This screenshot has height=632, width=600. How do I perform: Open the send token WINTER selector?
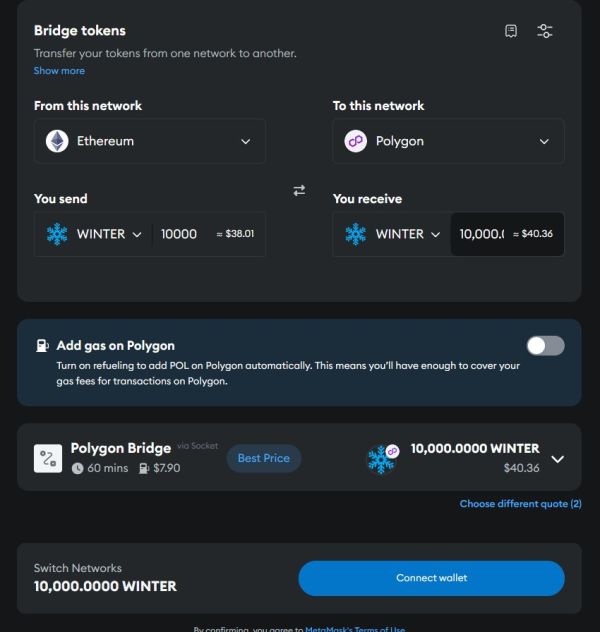96,234
